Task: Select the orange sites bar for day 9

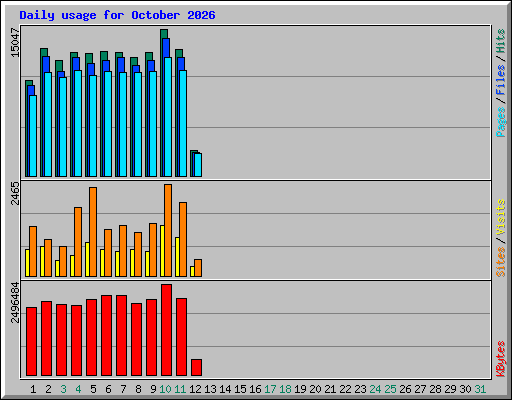Action: 153,250
